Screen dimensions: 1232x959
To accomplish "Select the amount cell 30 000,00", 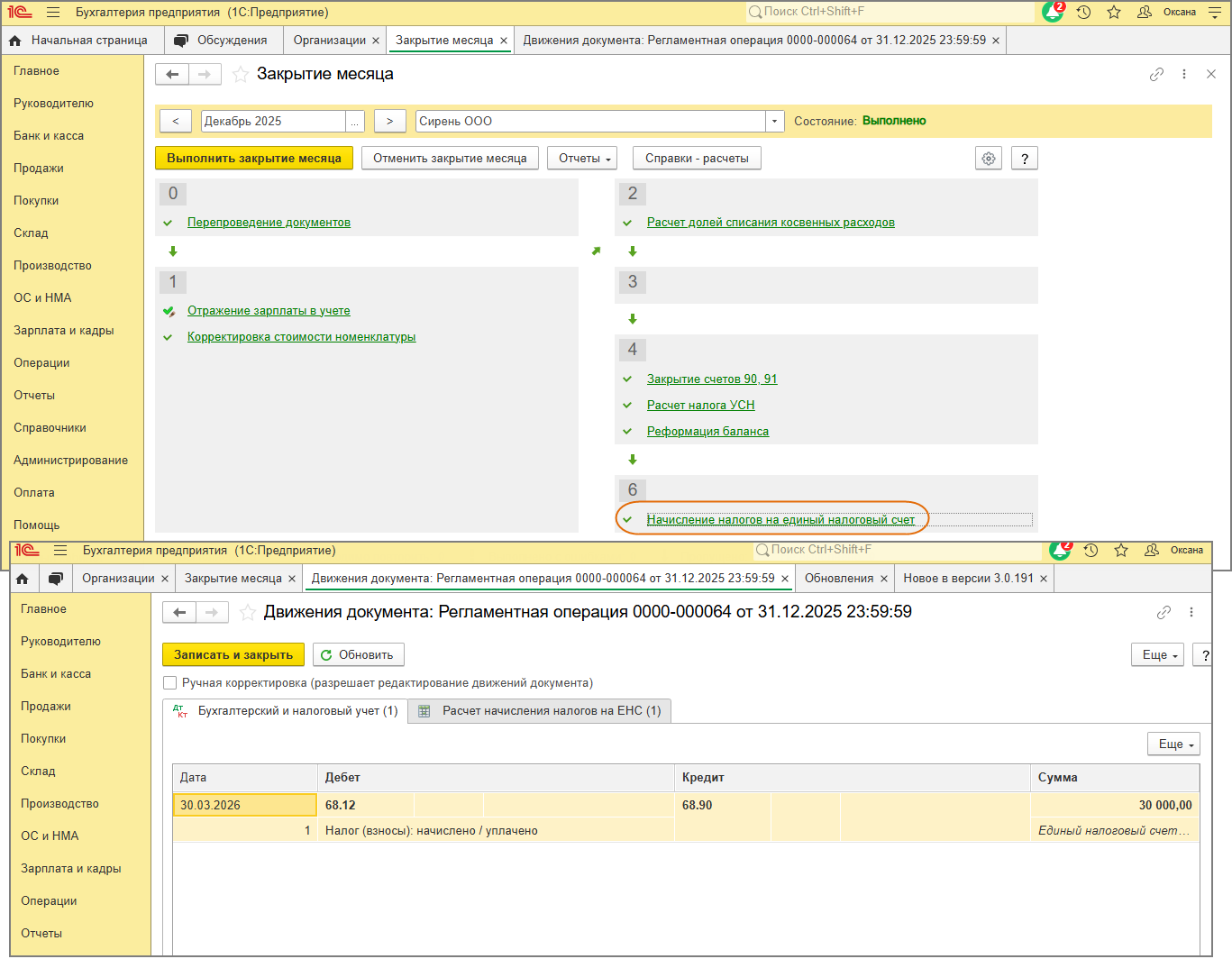I will (x=1115, y=806).
